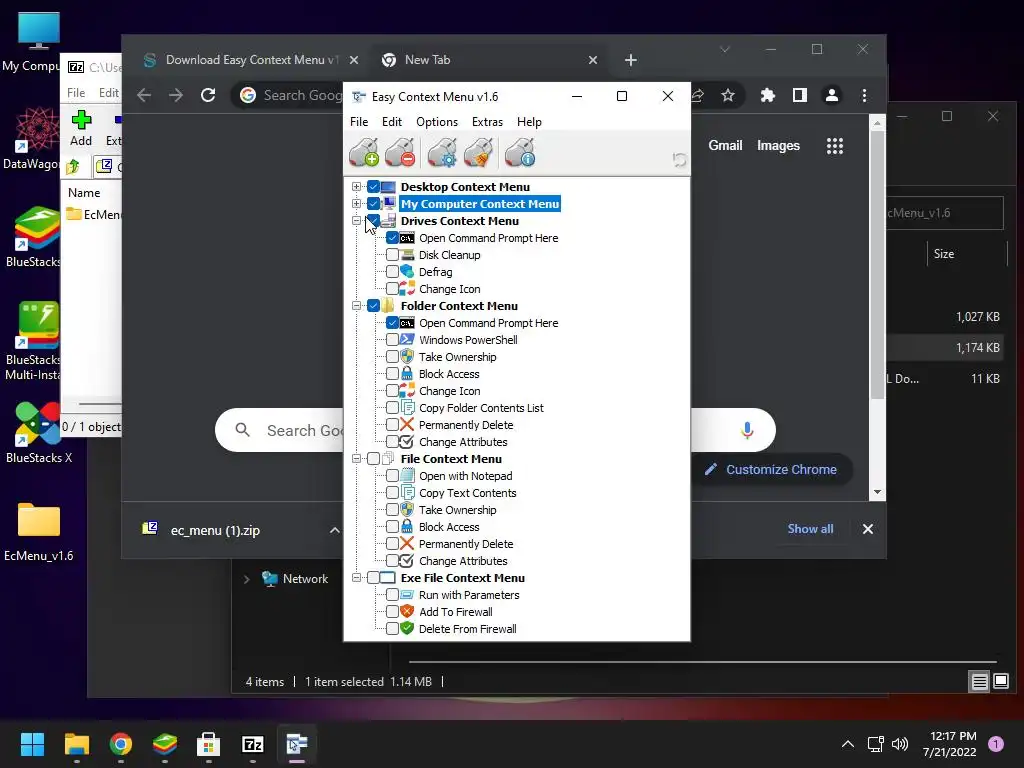Enable the Disk Cleanup checkbox
The width and height of the screenshot is (1024, 768).
(x=392, y=255)
